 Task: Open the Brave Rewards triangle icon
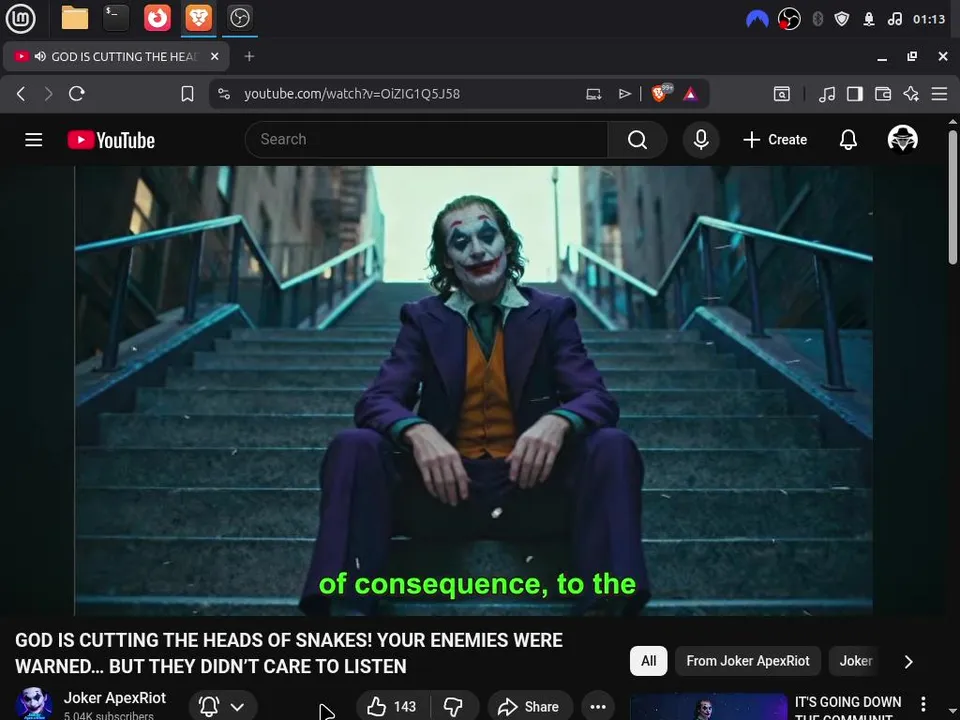[x=690, y=94]
